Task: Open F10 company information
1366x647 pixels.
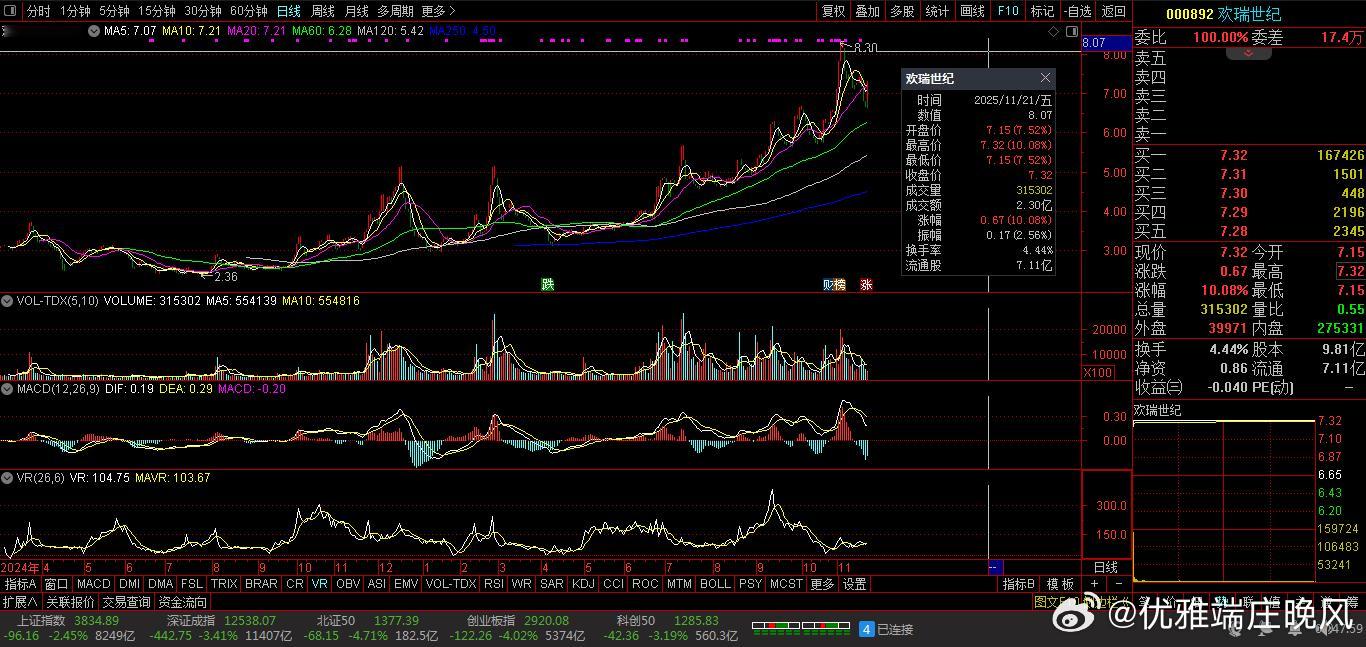Action: pyautogui.click(x=1007, y=11)
